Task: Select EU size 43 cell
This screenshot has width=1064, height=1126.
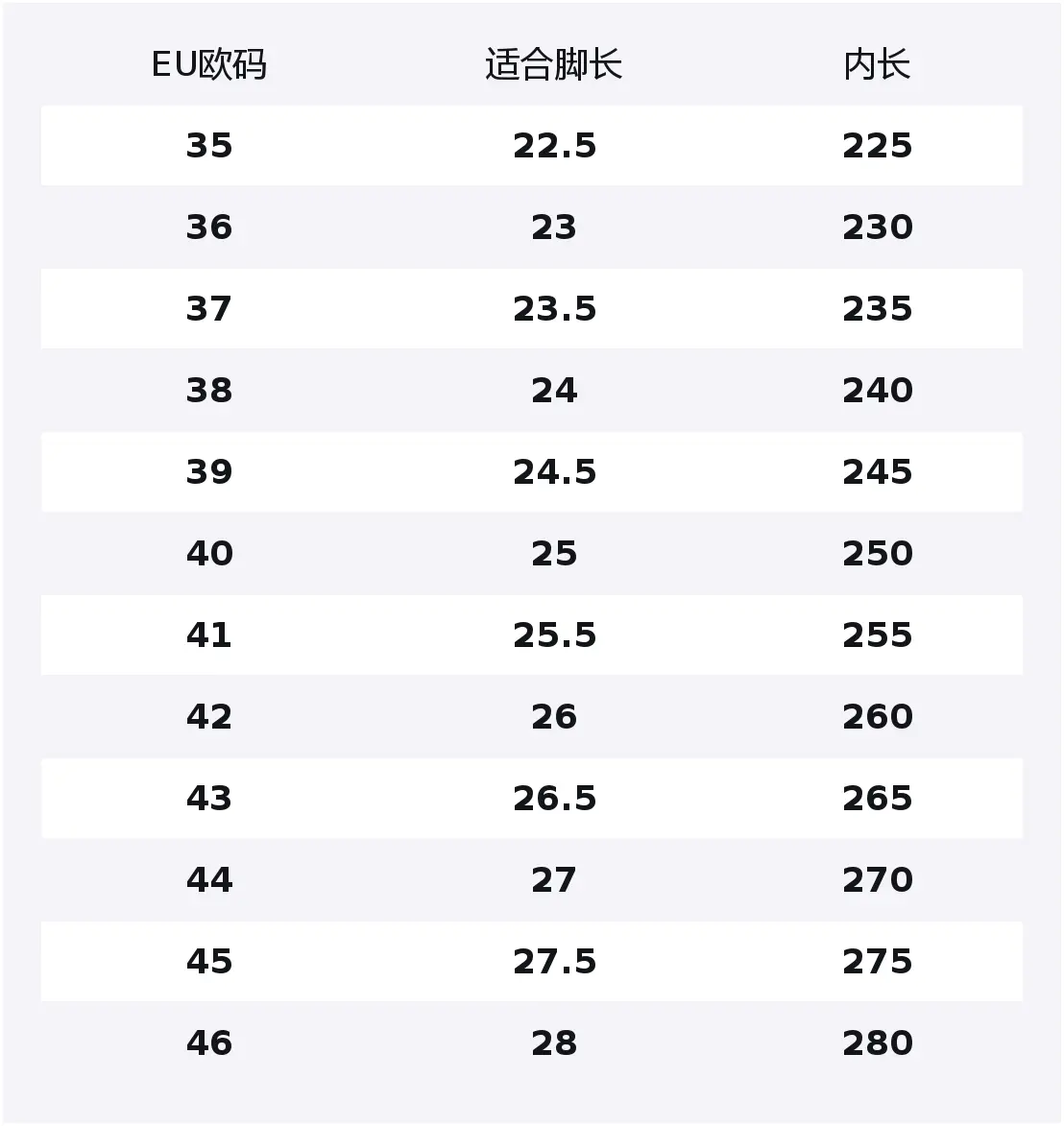Action: (x=209, y=799)
